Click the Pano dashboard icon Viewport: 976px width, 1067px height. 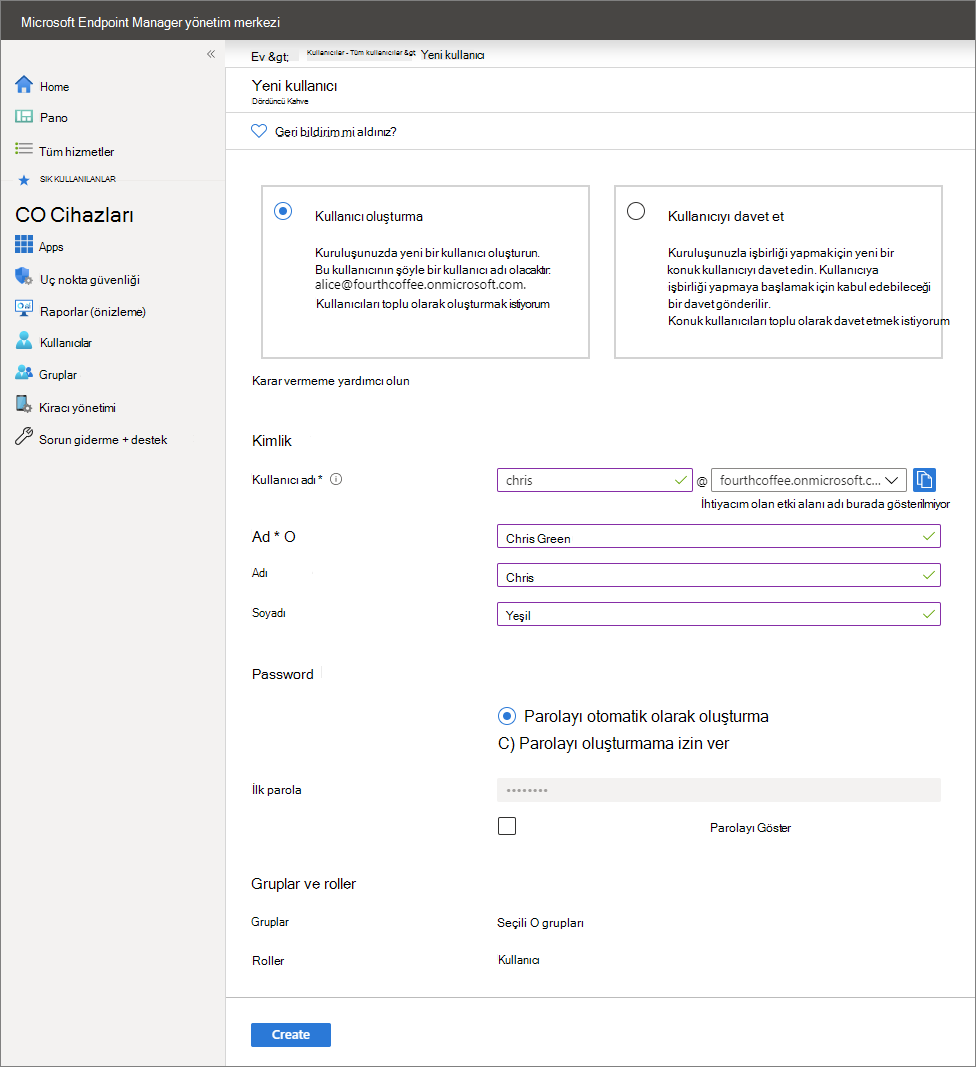[24, 116]
